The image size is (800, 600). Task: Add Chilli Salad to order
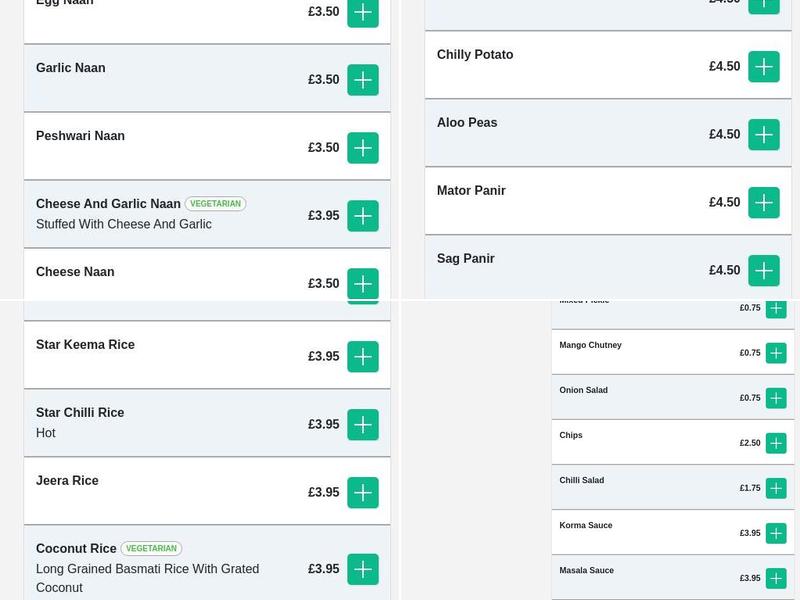(776, 488)
